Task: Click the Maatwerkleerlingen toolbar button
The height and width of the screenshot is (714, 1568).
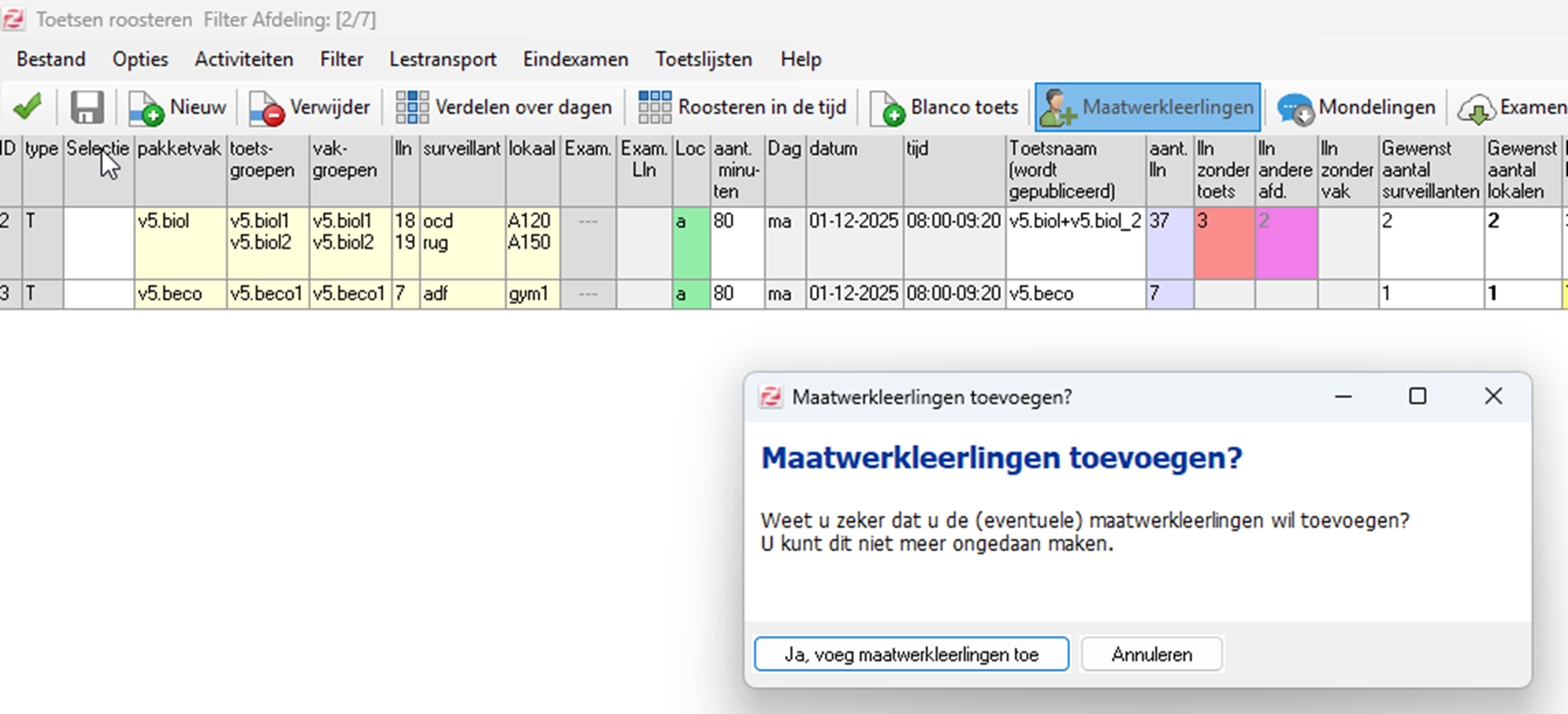Action: click(1148, 107)
